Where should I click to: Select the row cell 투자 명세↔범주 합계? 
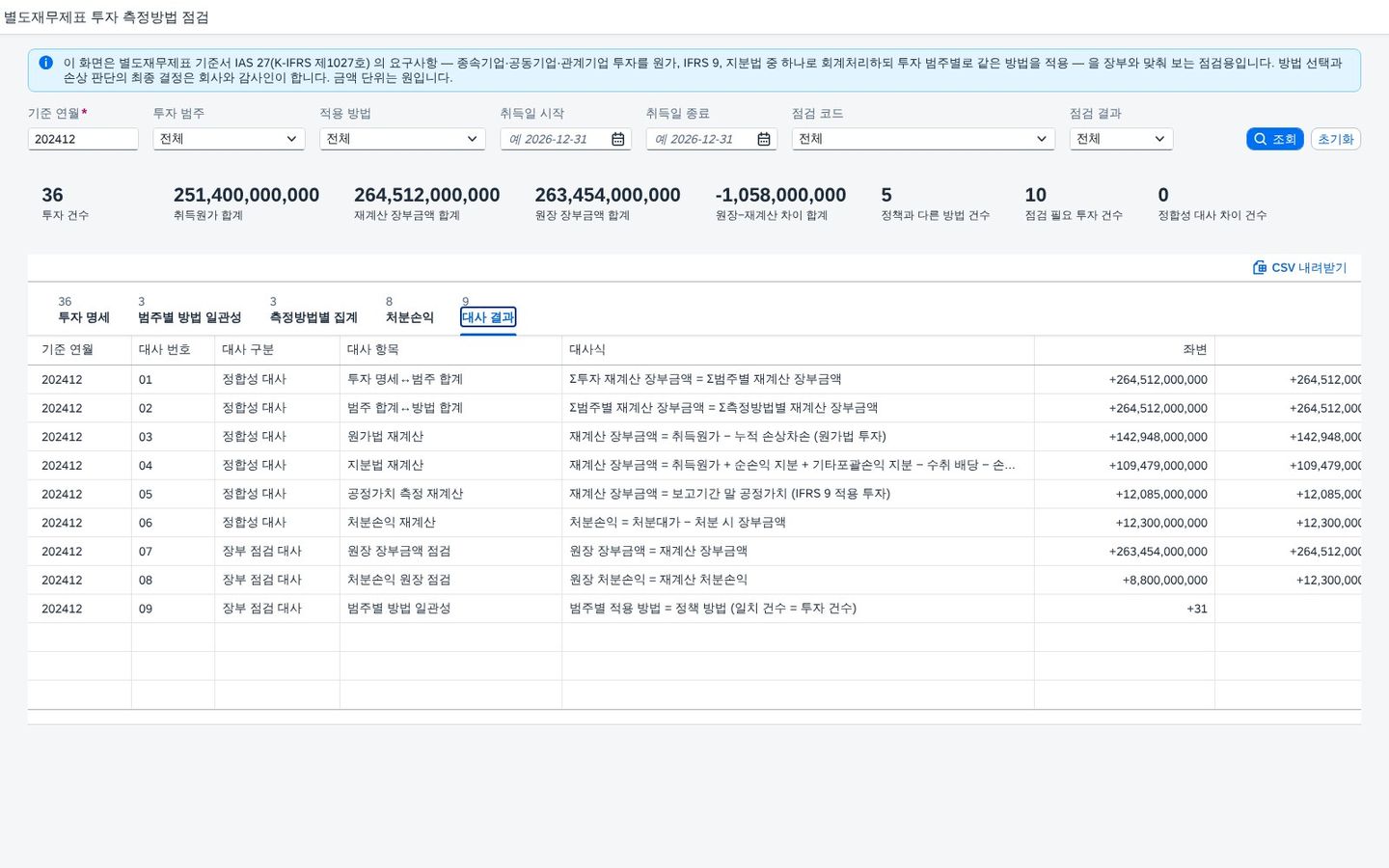coord(450,380)
